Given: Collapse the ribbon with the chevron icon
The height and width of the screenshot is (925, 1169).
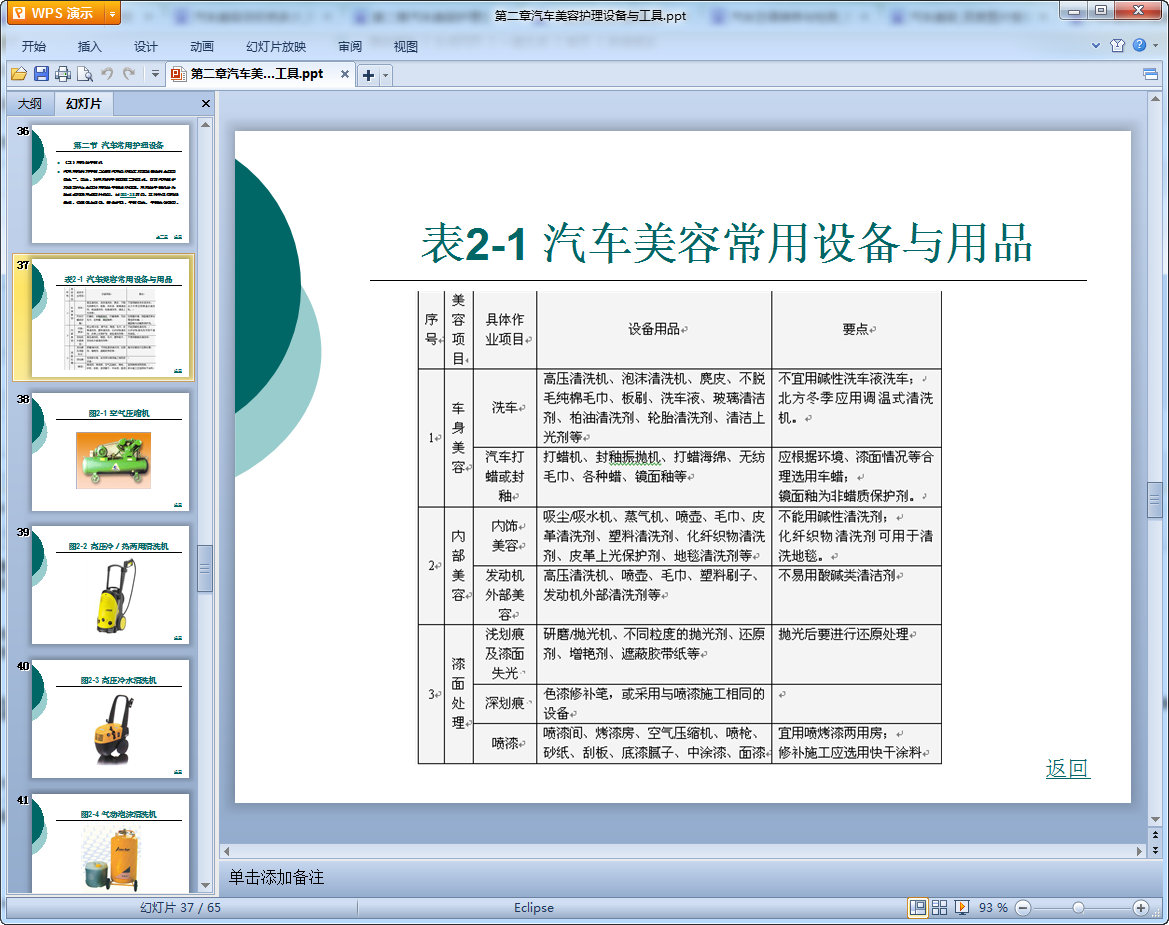Looking at the screenshot, I should click(1096, 45).
